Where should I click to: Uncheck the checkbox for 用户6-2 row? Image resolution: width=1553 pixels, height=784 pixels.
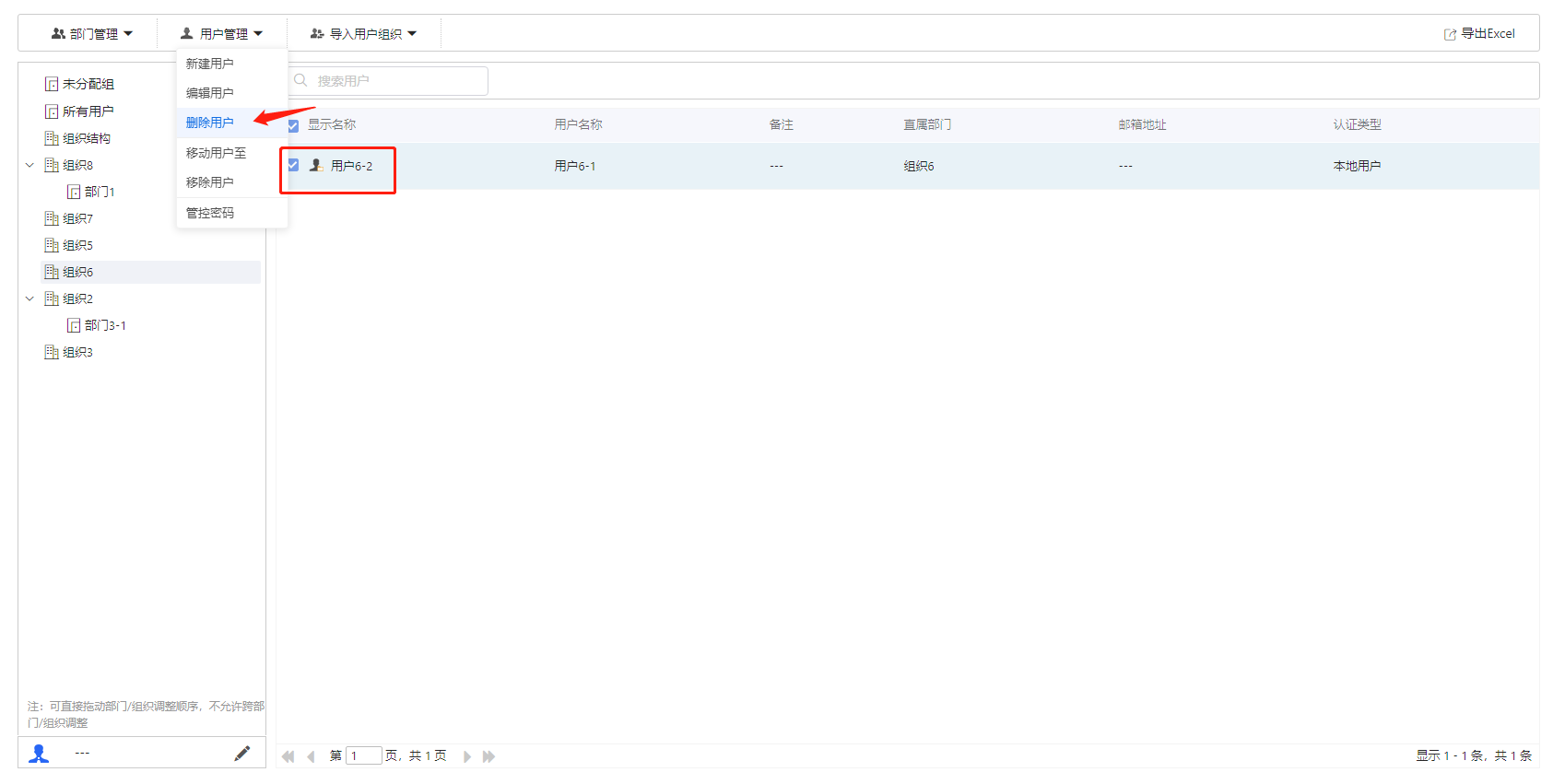[293, 165]
